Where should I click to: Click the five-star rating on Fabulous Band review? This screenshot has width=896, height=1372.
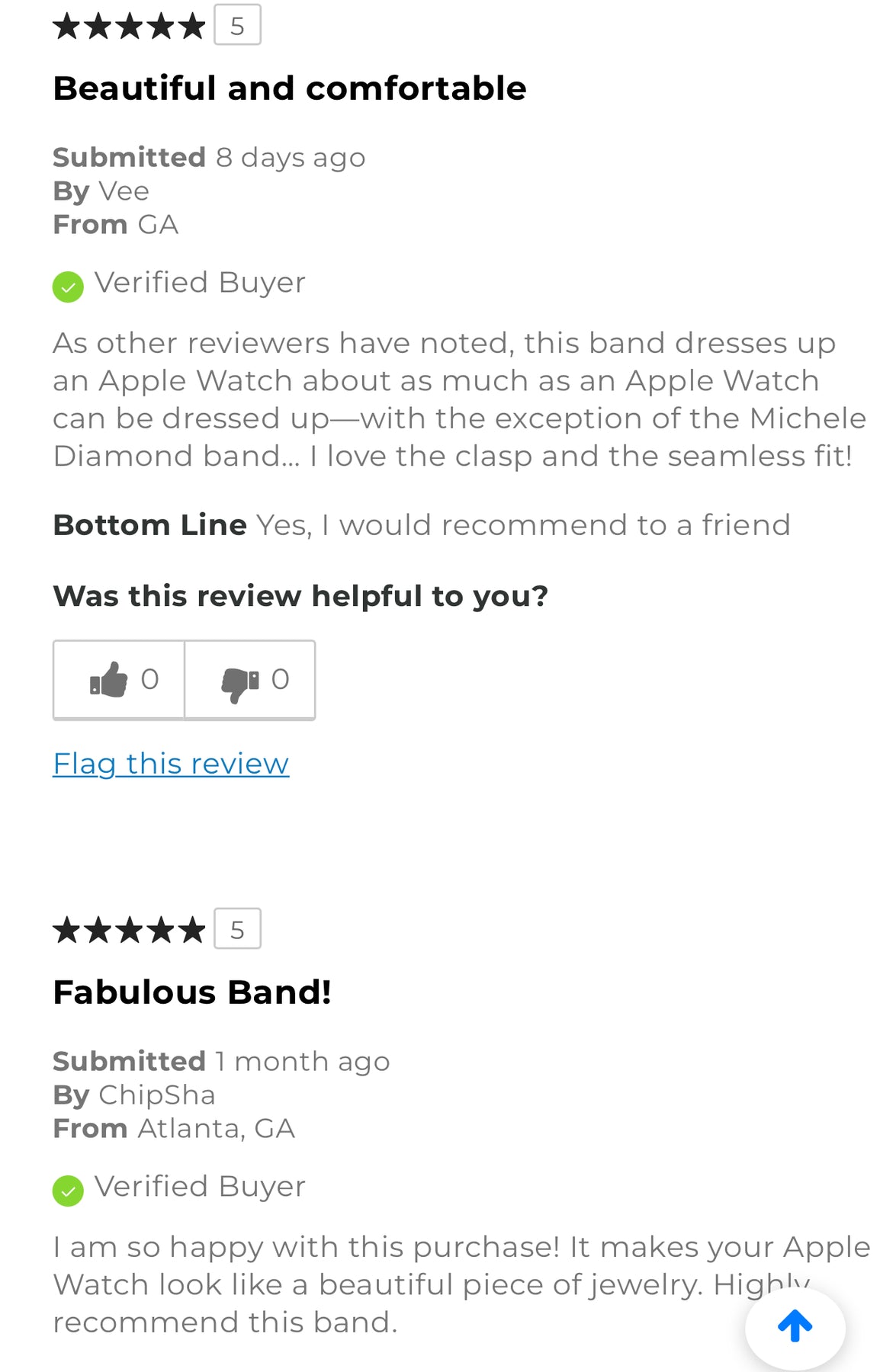point(129,930)
